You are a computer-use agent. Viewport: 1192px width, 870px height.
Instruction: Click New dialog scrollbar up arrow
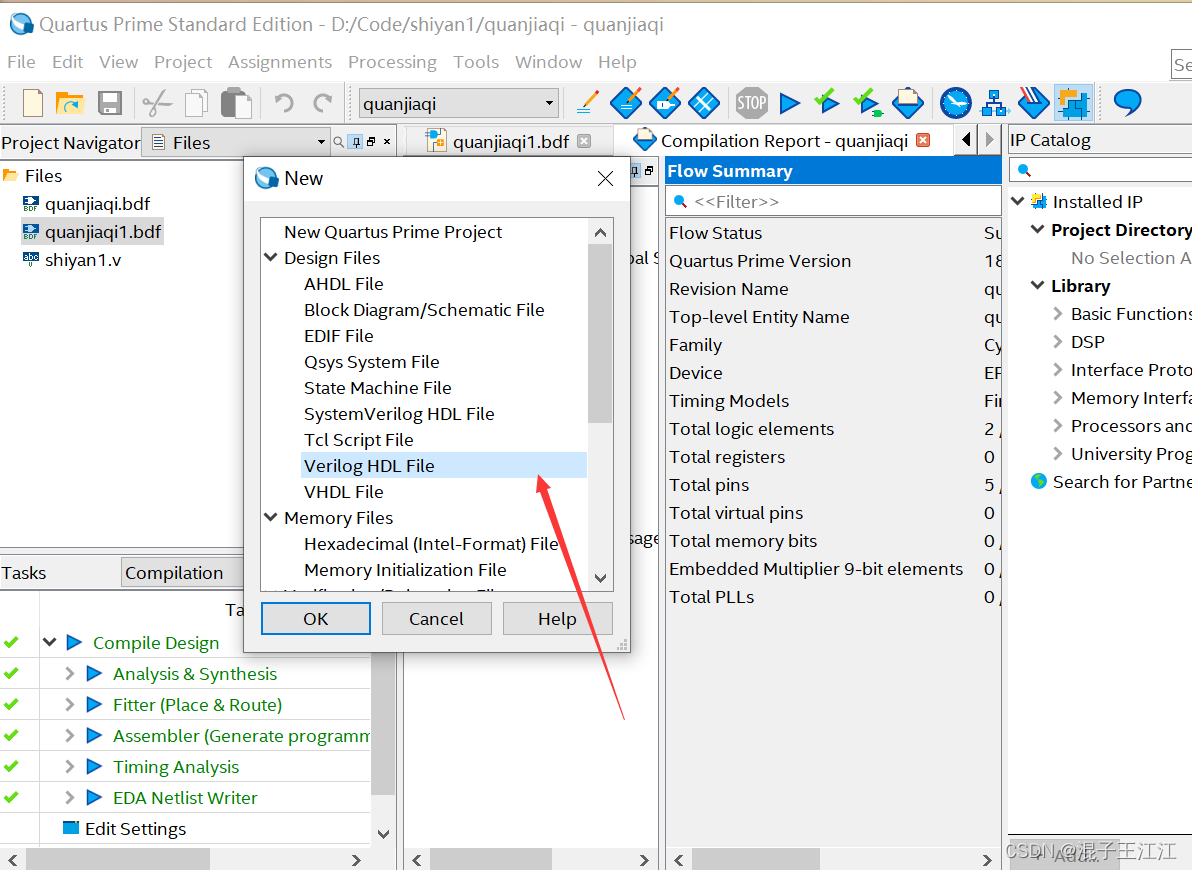pyautogui.click(x=601, y=232)
